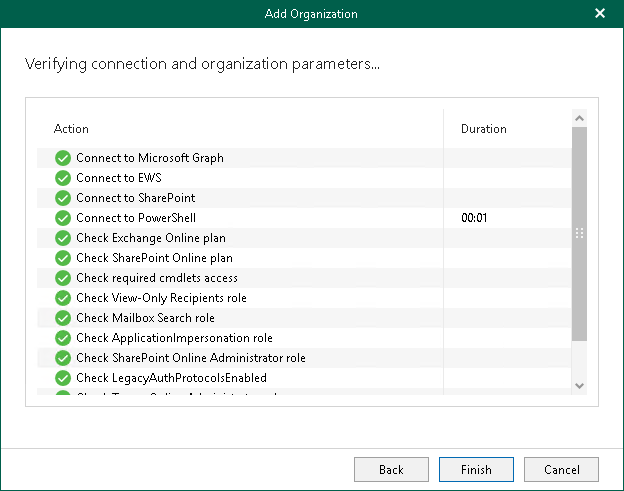Screen dimensions: 624x491
Task: Click the check icon for Connect to SharePoint
Action: (x=63, y=198)
